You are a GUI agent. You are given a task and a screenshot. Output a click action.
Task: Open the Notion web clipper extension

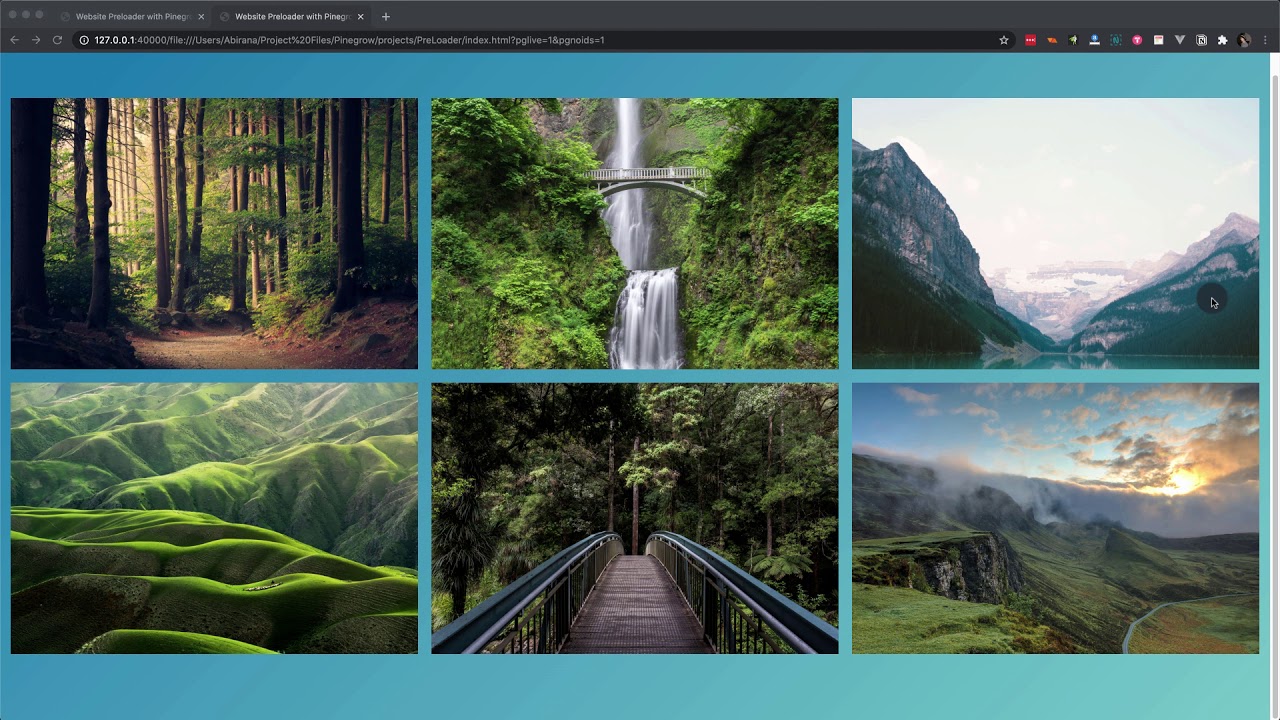tap(1201, 40)
